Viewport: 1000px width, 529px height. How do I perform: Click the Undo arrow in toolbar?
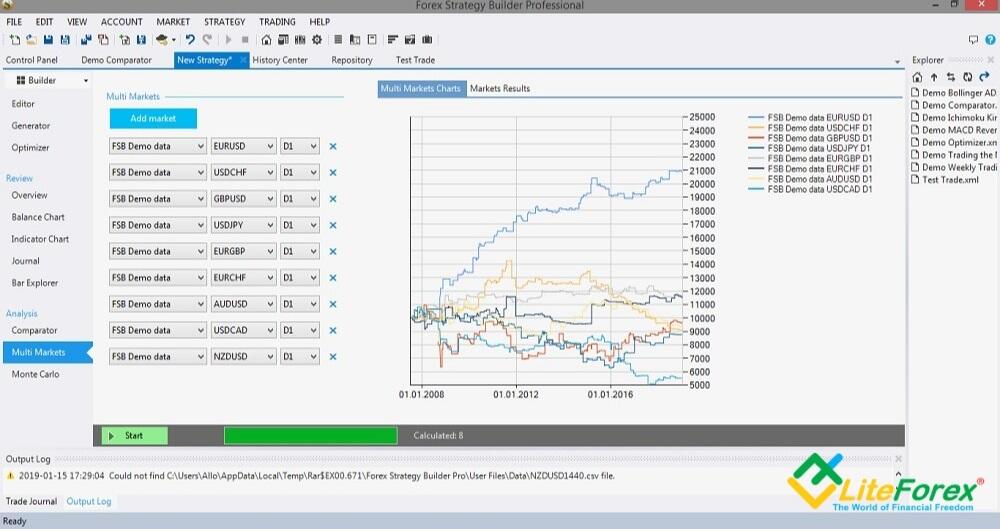click(x=190, y=40)
